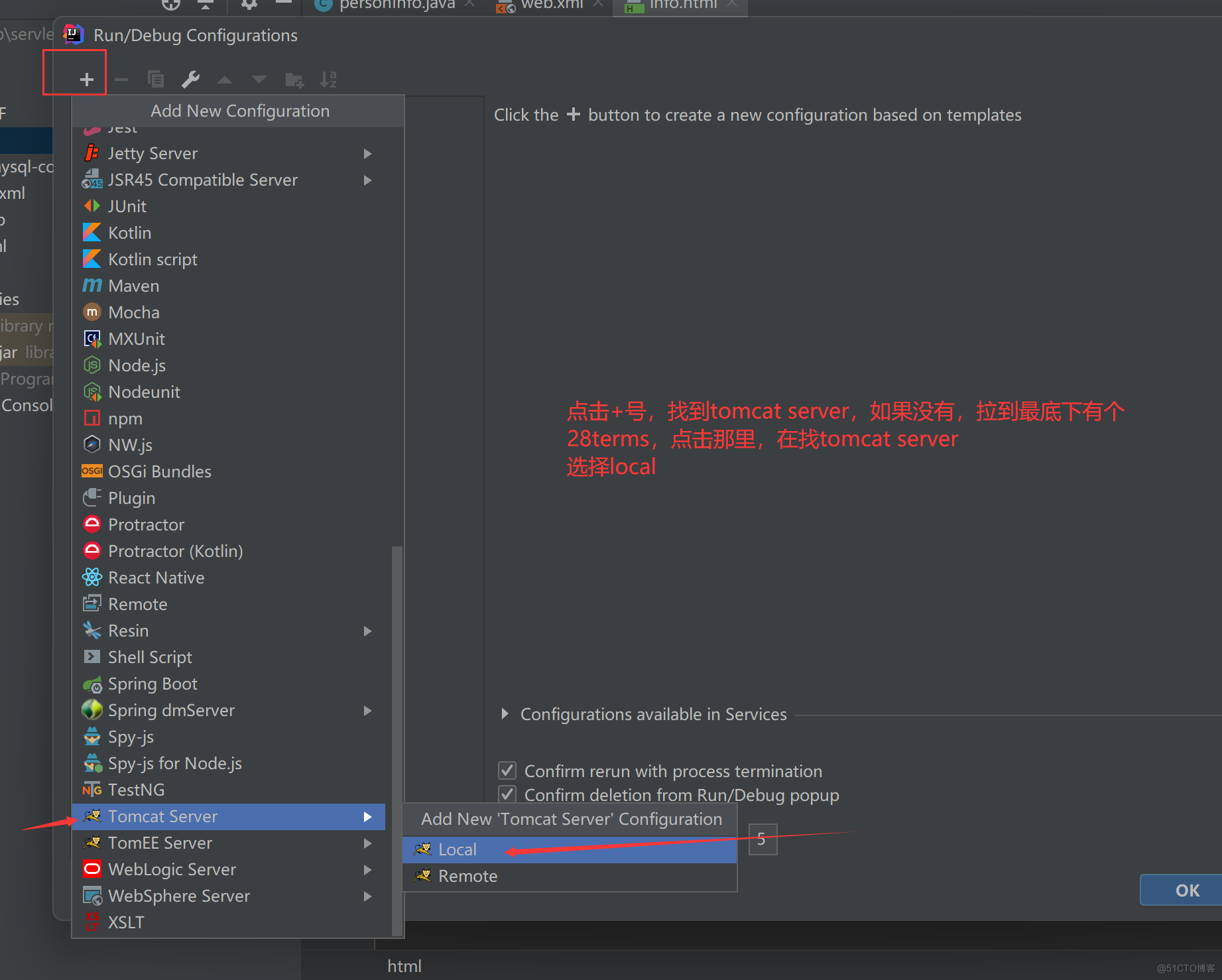Select the Remote configuration type entry

[x=229, y=604]
